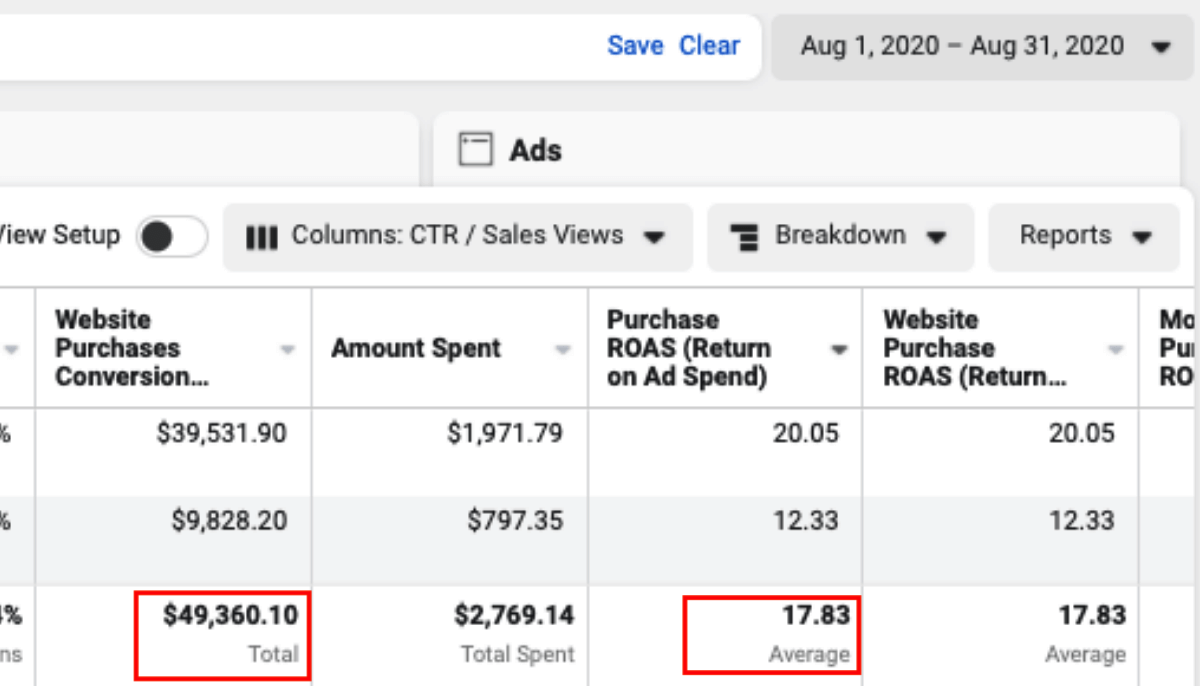The image size is (1200, 686).
Task: Sort by Amount Spent column header
Action: (x=416, y=349)
